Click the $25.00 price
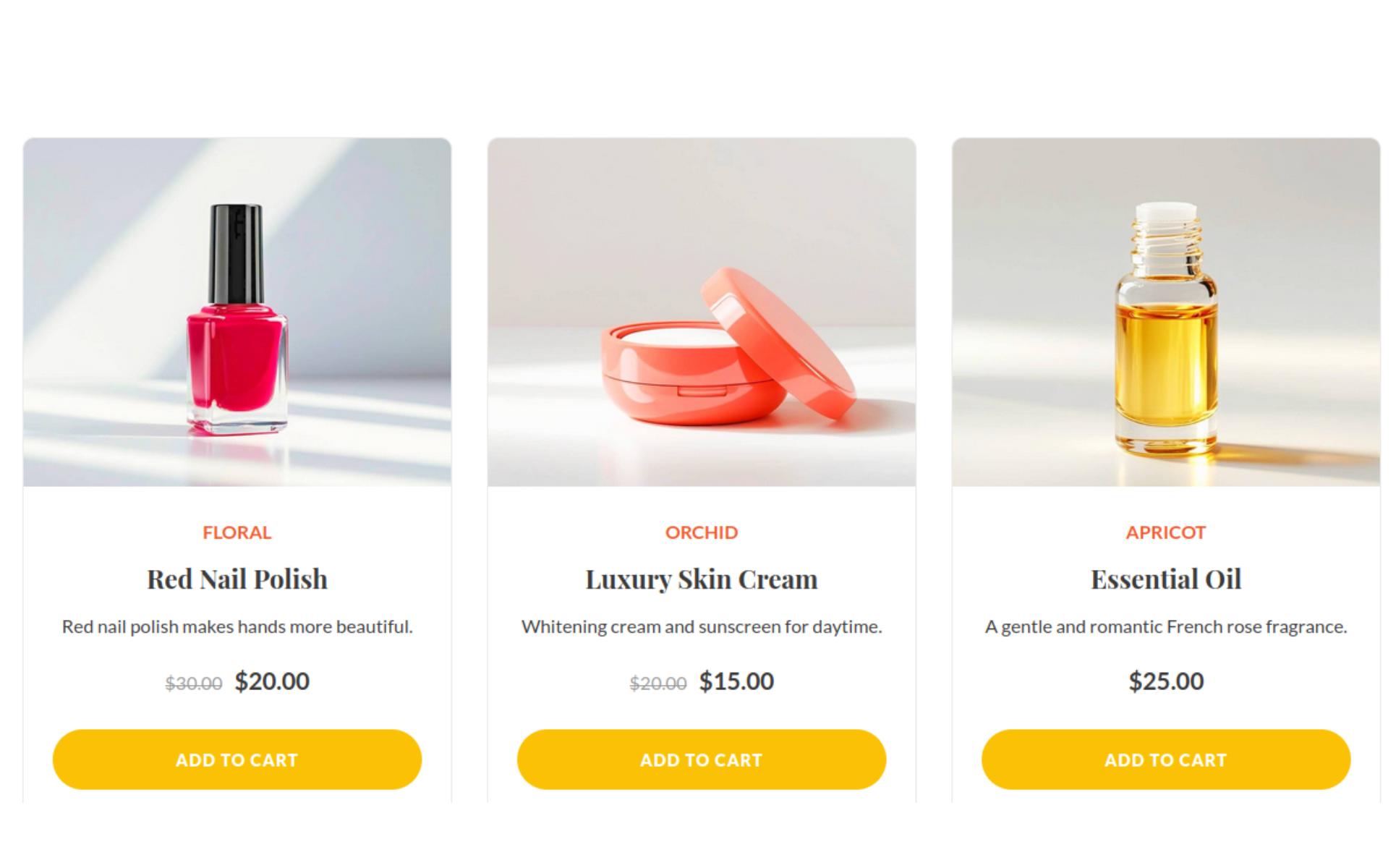 tap(1166, 681)
